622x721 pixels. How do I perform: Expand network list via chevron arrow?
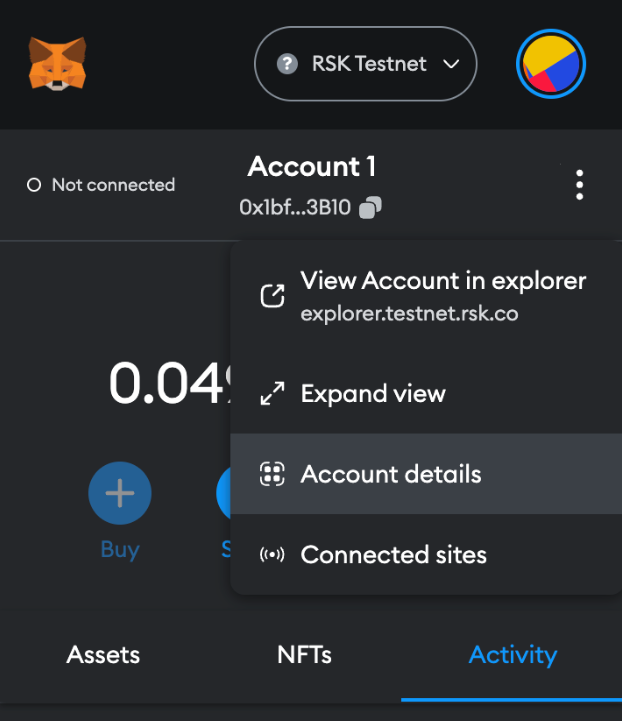[x=451, y=64]
